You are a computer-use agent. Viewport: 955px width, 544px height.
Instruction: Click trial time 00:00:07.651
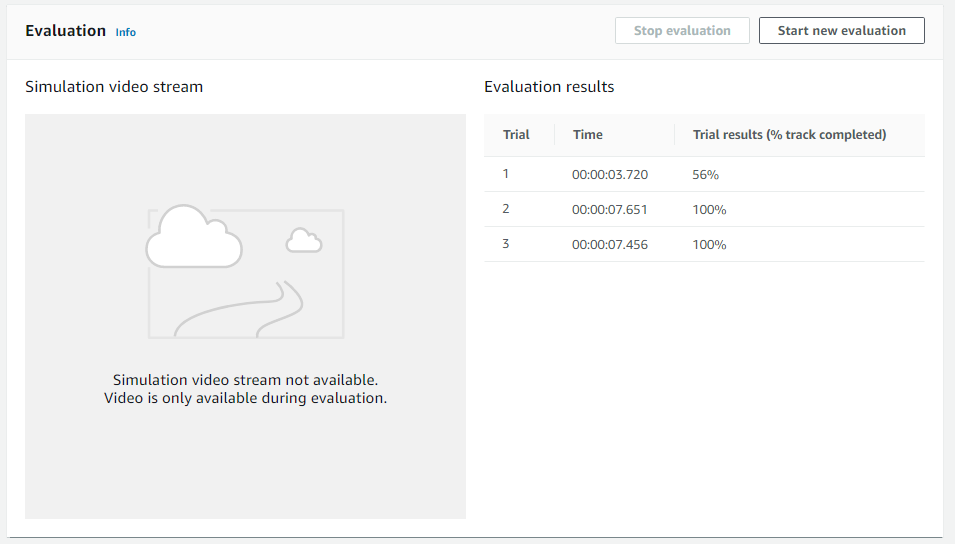(x=610, y=210)
